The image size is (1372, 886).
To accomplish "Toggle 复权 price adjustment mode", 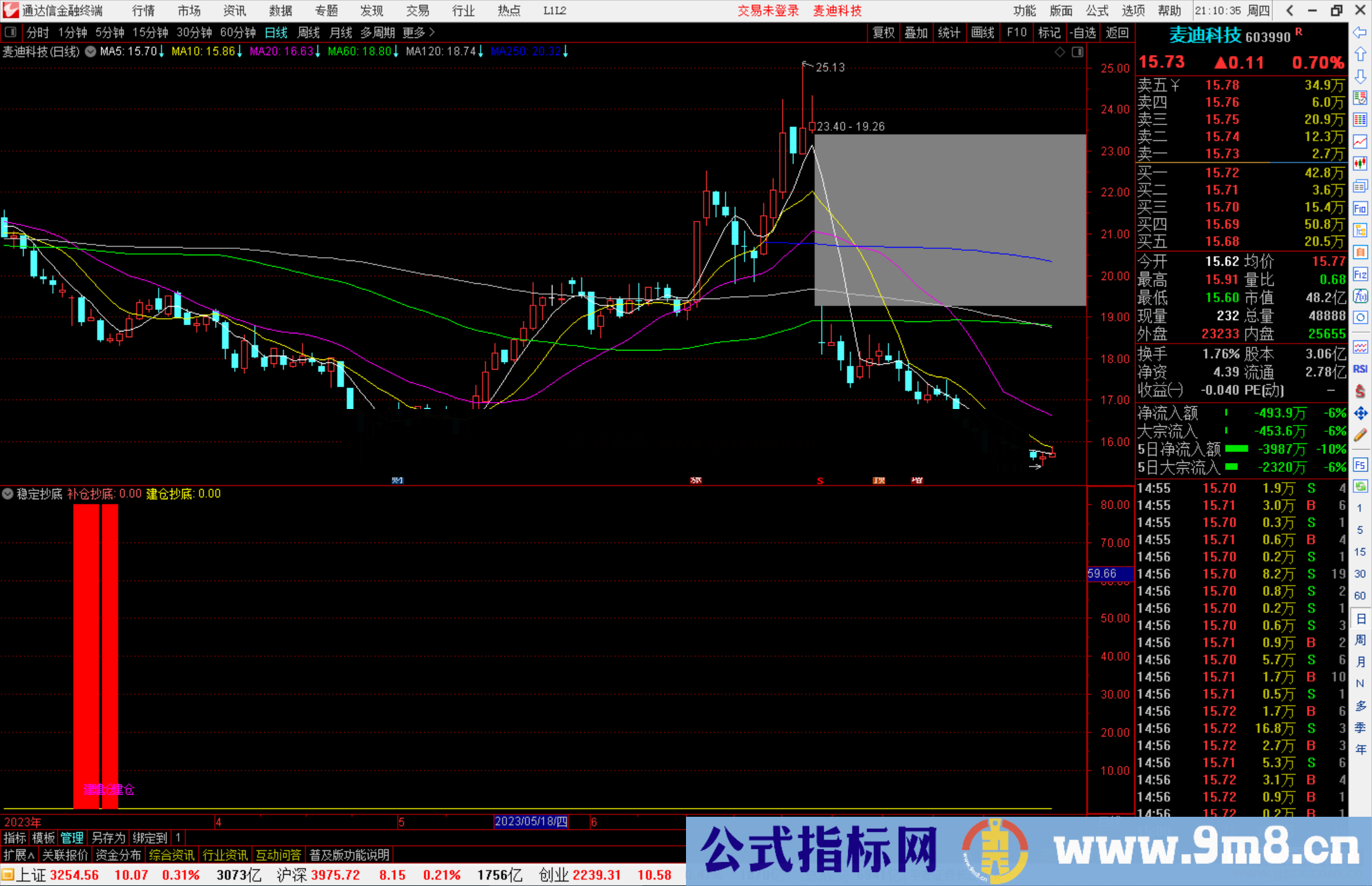I will 884,32.
